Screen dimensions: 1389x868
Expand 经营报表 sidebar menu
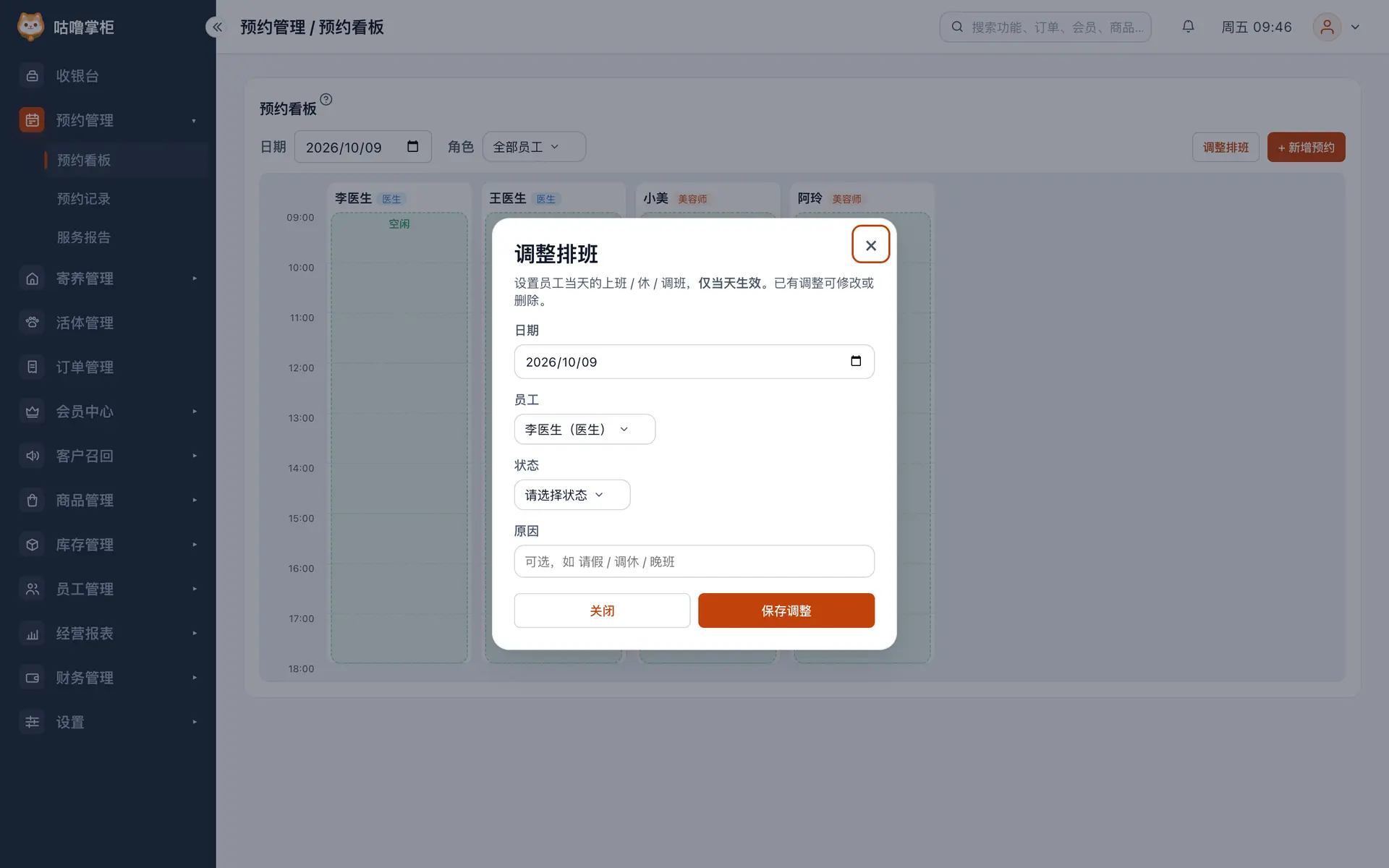tap(108, 633)
